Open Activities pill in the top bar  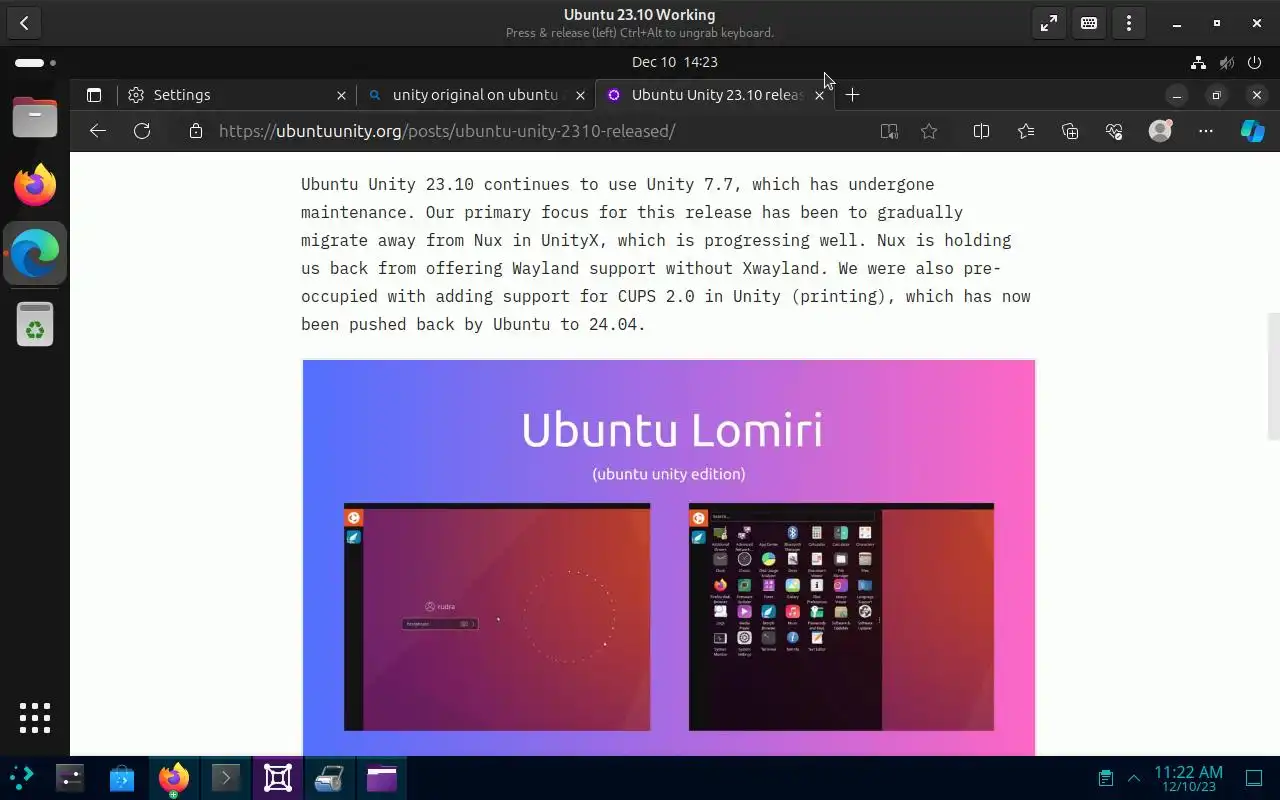(x=35, y=62)
